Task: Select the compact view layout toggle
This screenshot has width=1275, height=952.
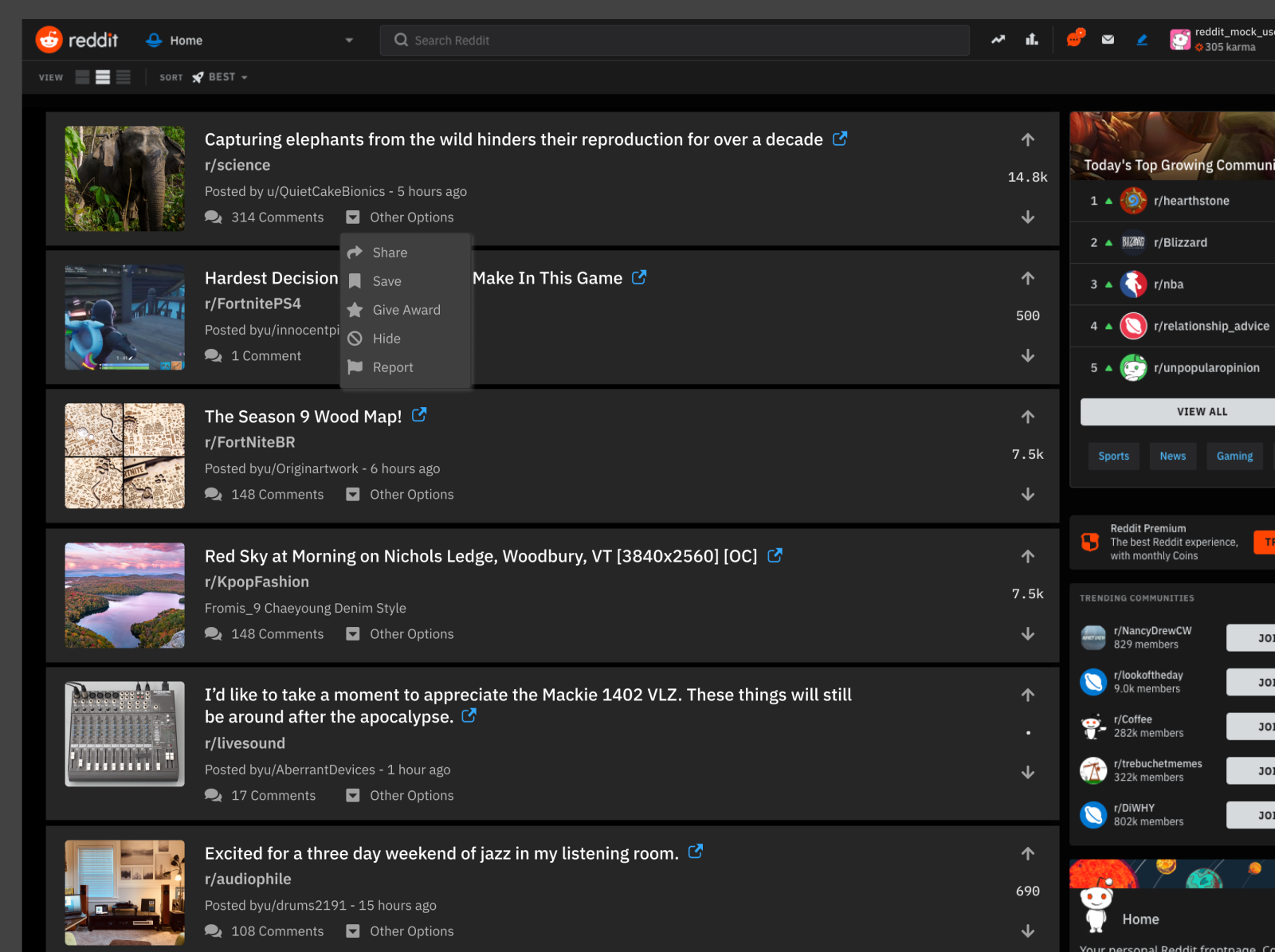Action: [x=123, y=76]
